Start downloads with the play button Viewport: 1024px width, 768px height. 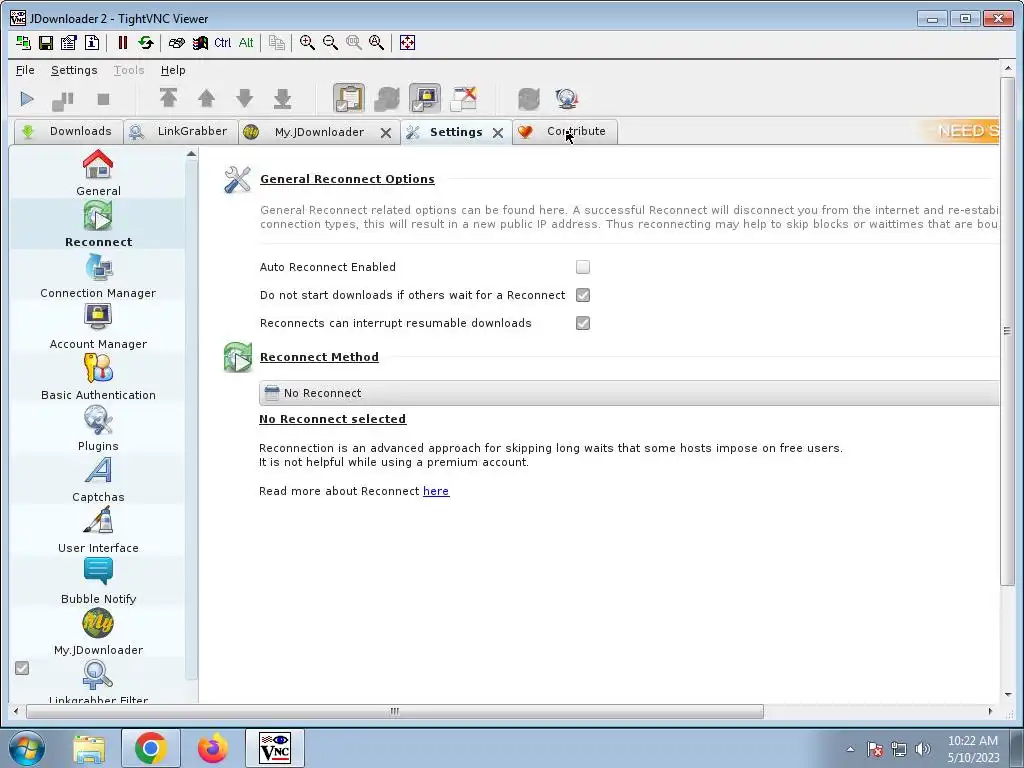click(27, 99)
